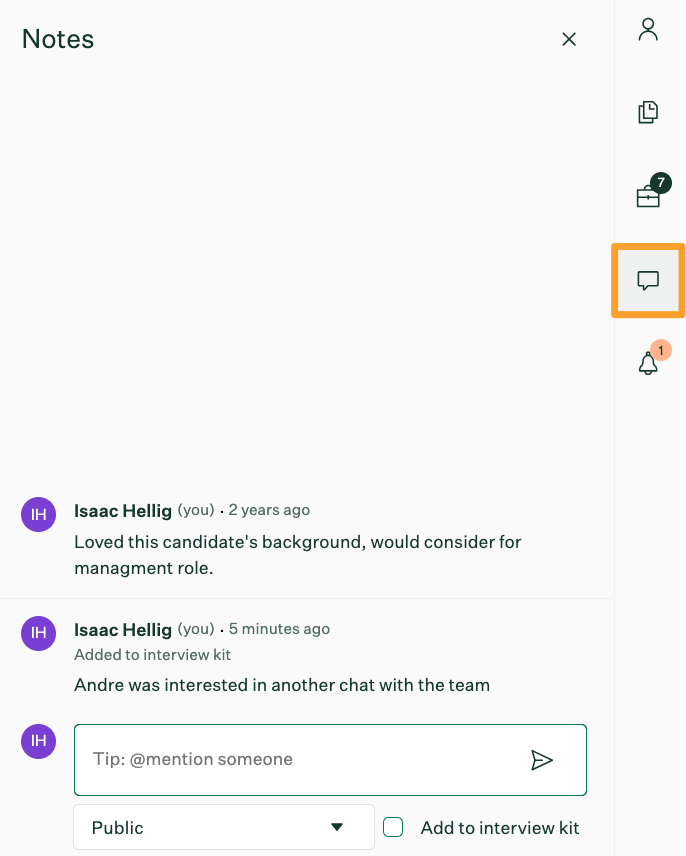Viewport: 686px width, 856px height.
Task: Select the "Andre was interested in another chat" note
Action: 282,685
